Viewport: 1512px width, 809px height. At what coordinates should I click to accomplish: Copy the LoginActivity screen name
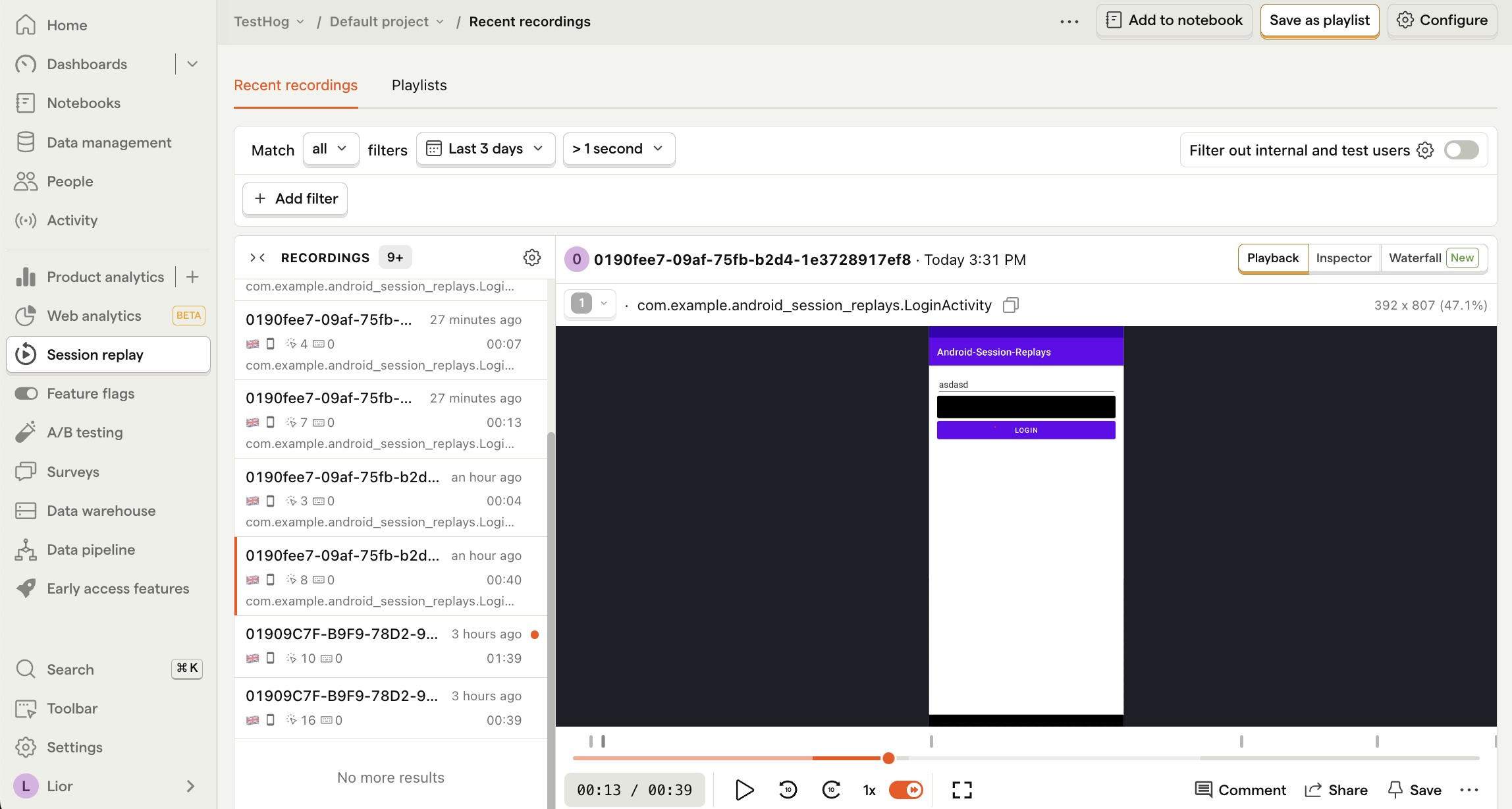pos(1011,305)
